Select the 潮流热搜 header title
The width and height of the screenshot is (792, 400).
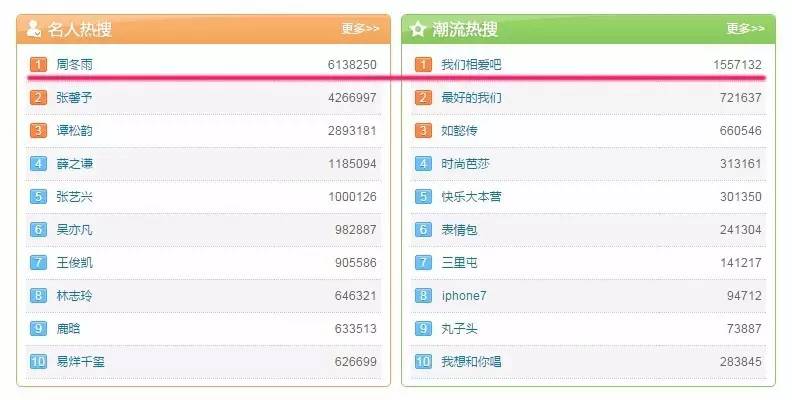pos(465,29)
